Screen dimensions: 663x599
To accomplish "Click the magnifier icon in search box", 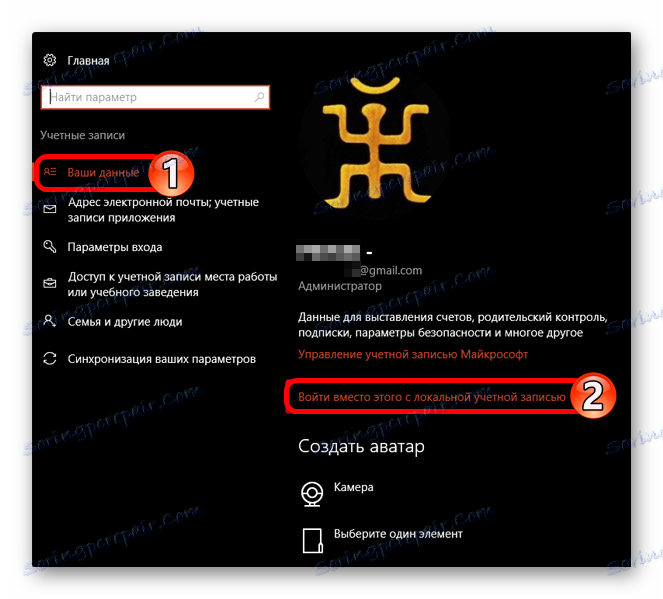I will 259,97.
